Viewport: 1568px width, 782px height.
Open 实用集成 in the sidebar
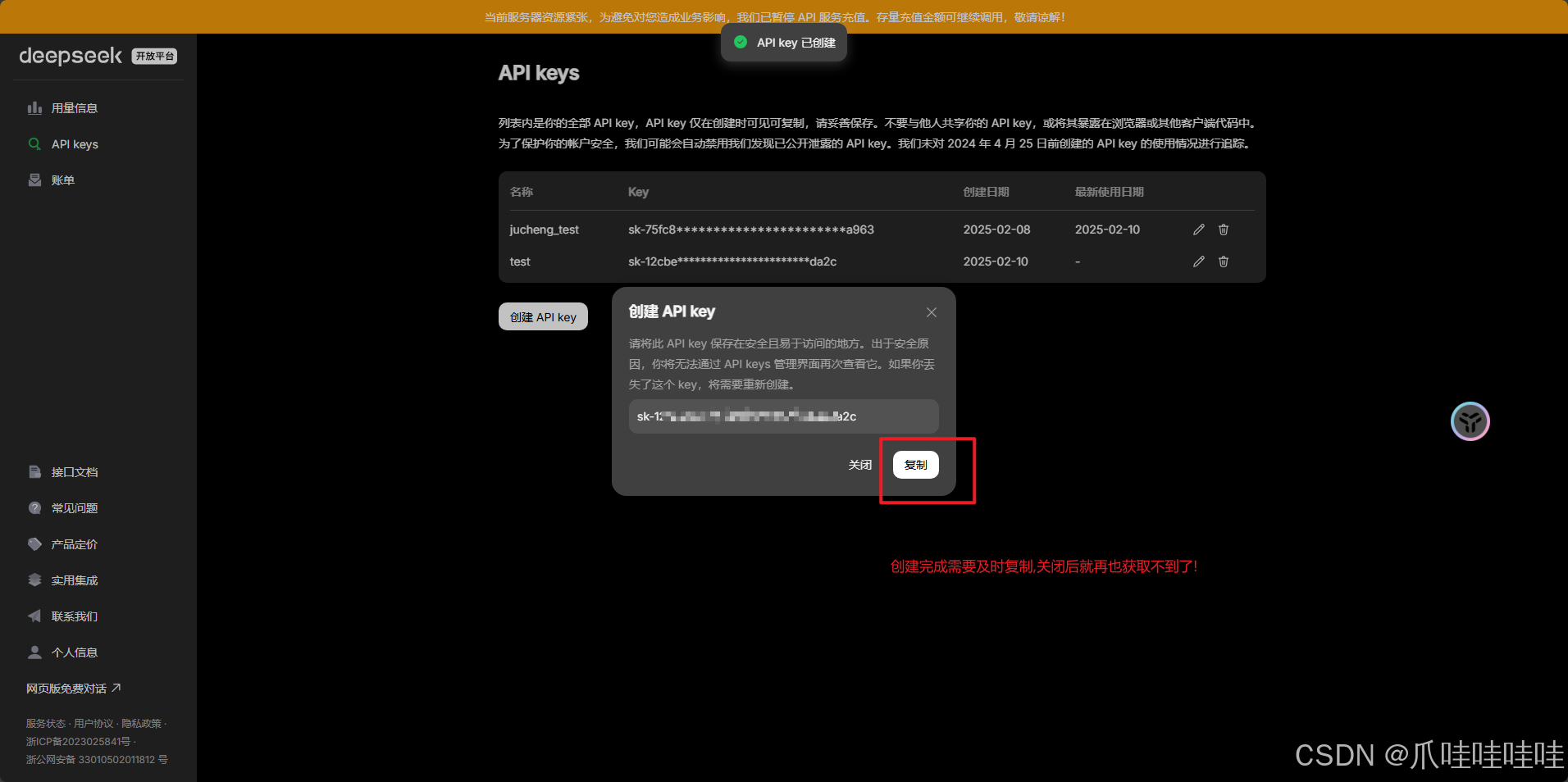click(75, 580)
